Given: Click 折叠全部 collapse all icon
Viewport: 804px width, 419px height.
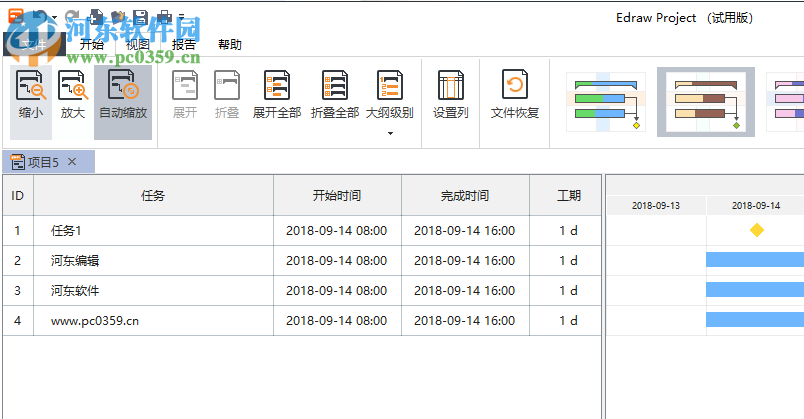Looking at the screenshot, I should pos(335,85).
